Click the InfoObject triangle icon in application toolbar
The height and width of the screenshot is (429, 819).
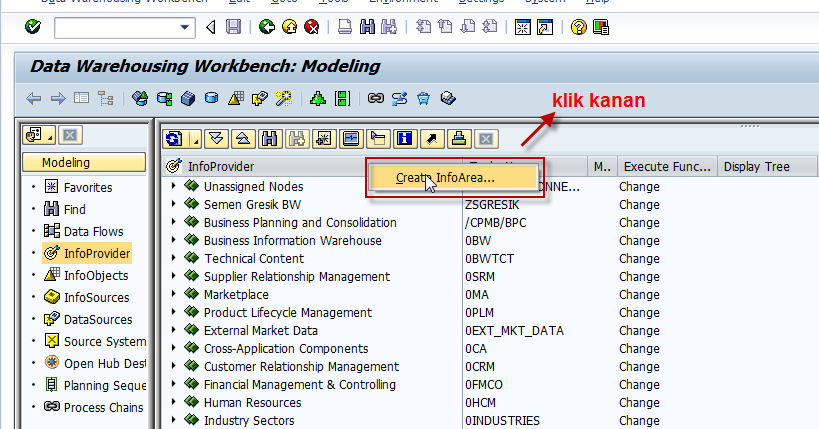(x=236, y=98)
